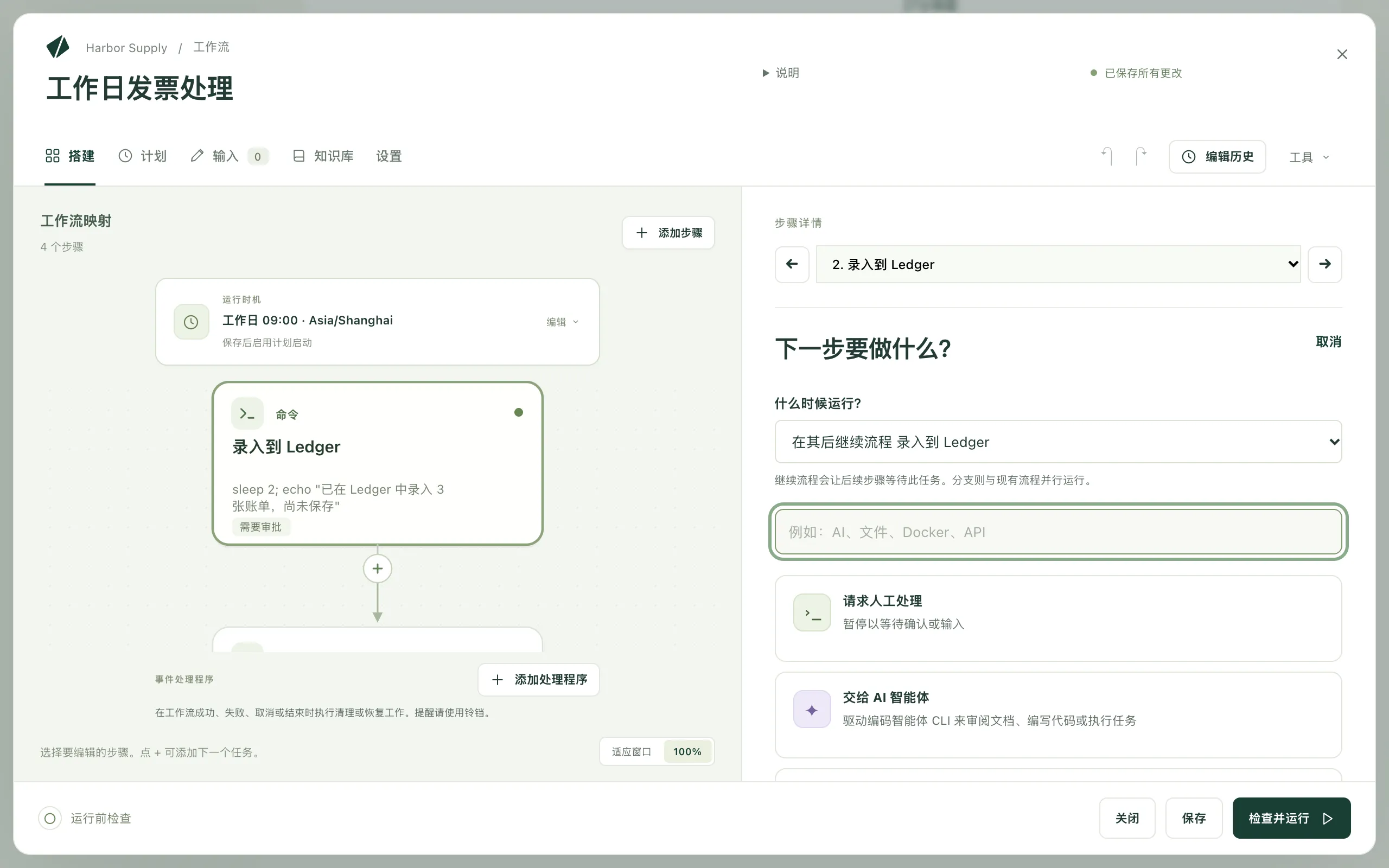
Task: Click 取消 in step details
Action: tap(1328, 342)
